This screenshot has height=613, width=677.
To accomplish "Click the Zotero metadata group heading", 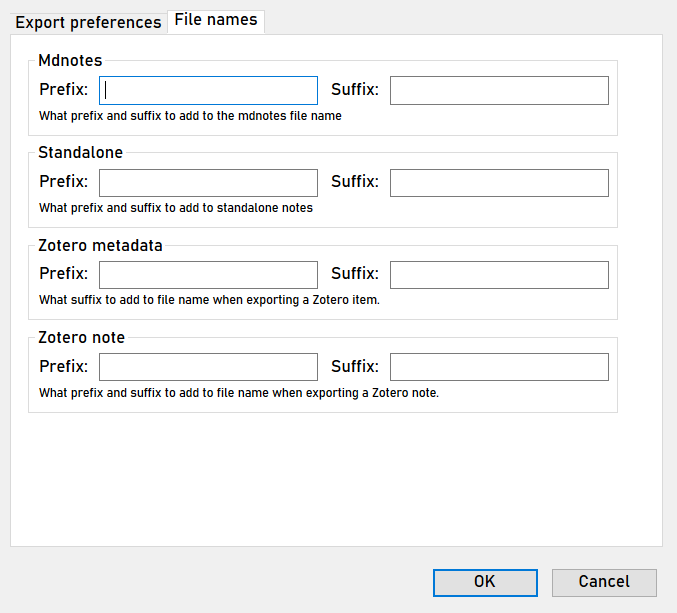I will (x=100, y=245).
